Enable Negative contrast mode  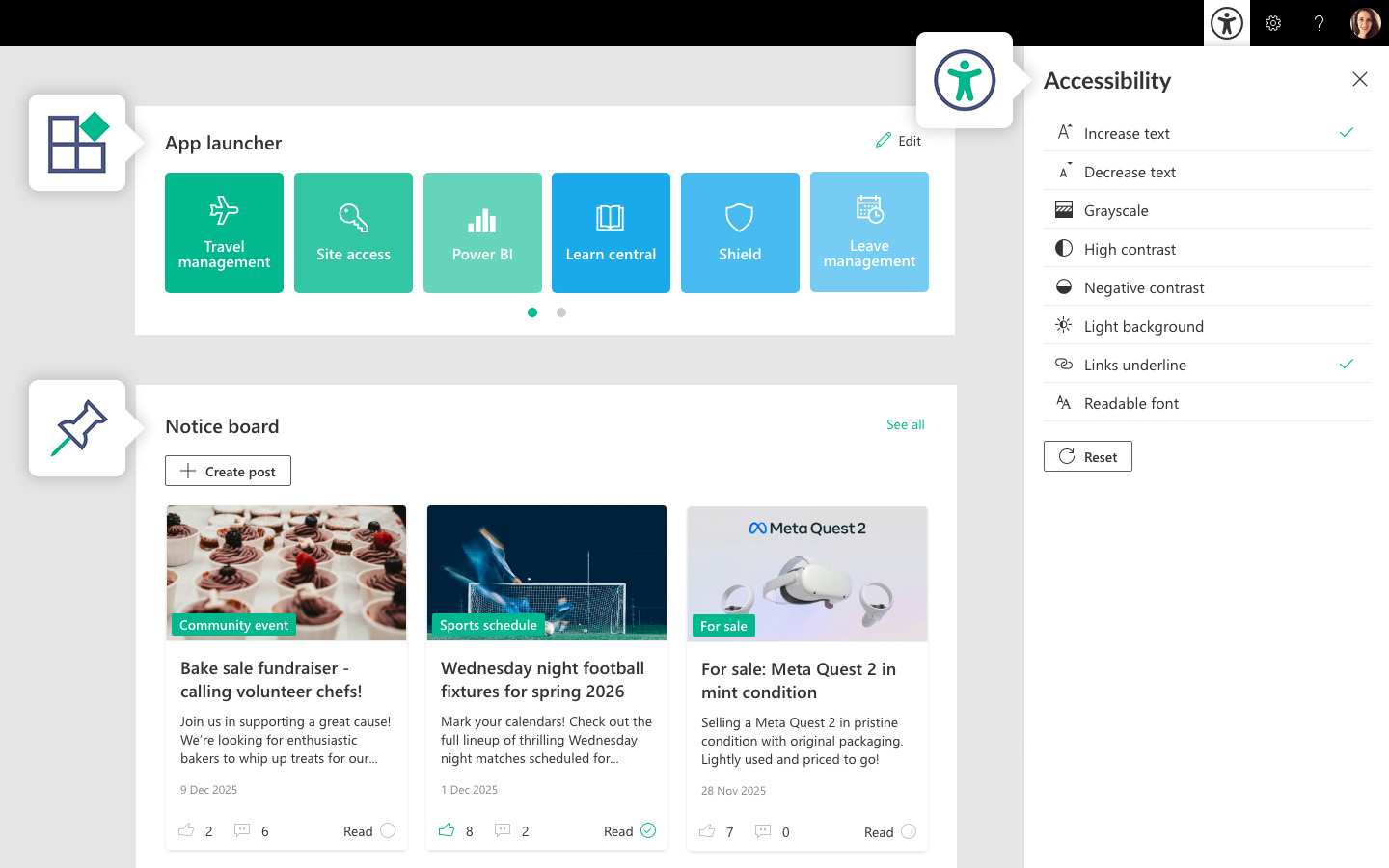pyautogui.click(x=1206, y=287)
